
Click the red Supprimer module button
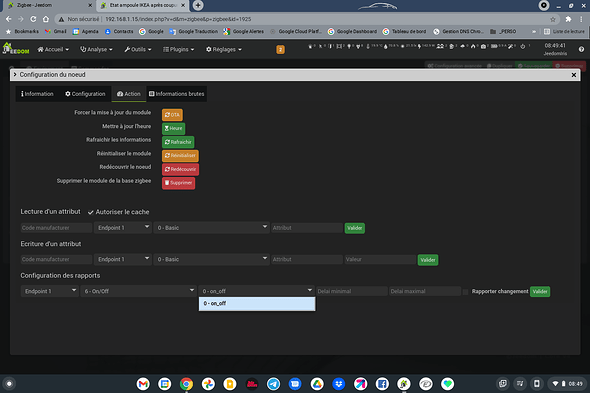pyautogui.click(x=178, y=183)
